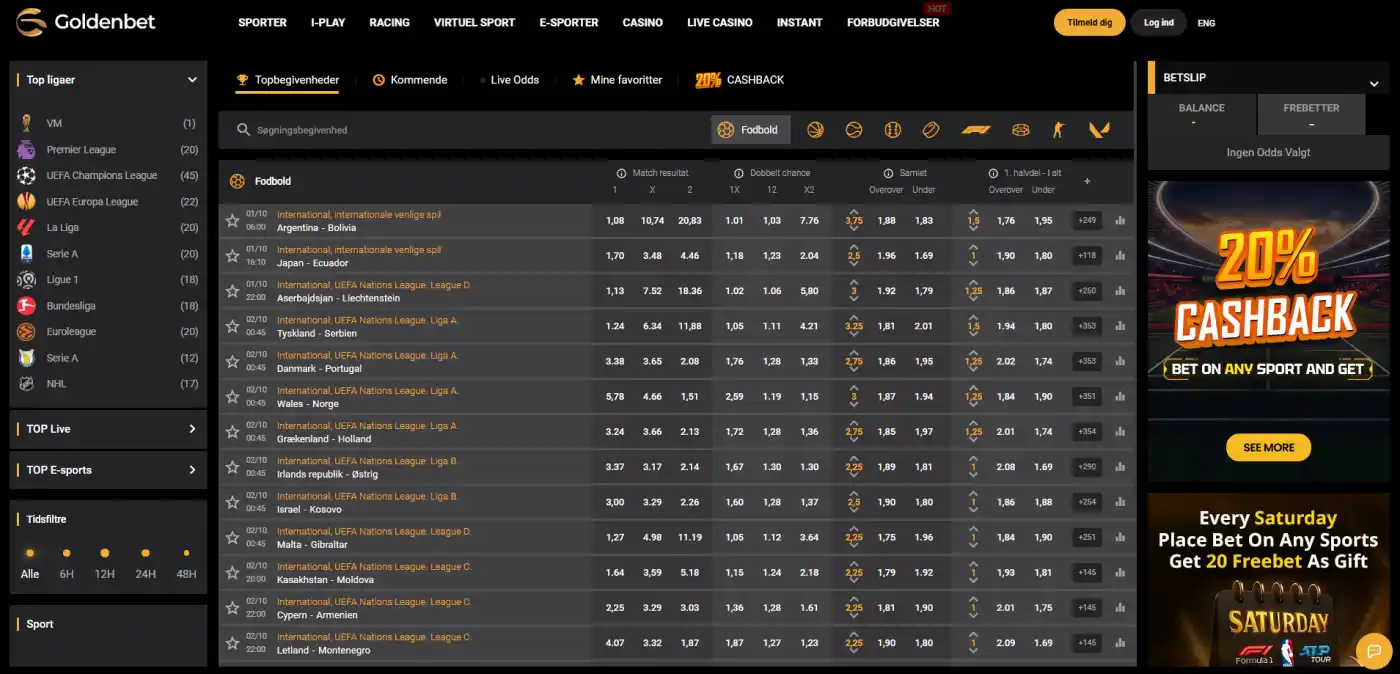Star the Tyskland - Serbien match

coord(232,326)
